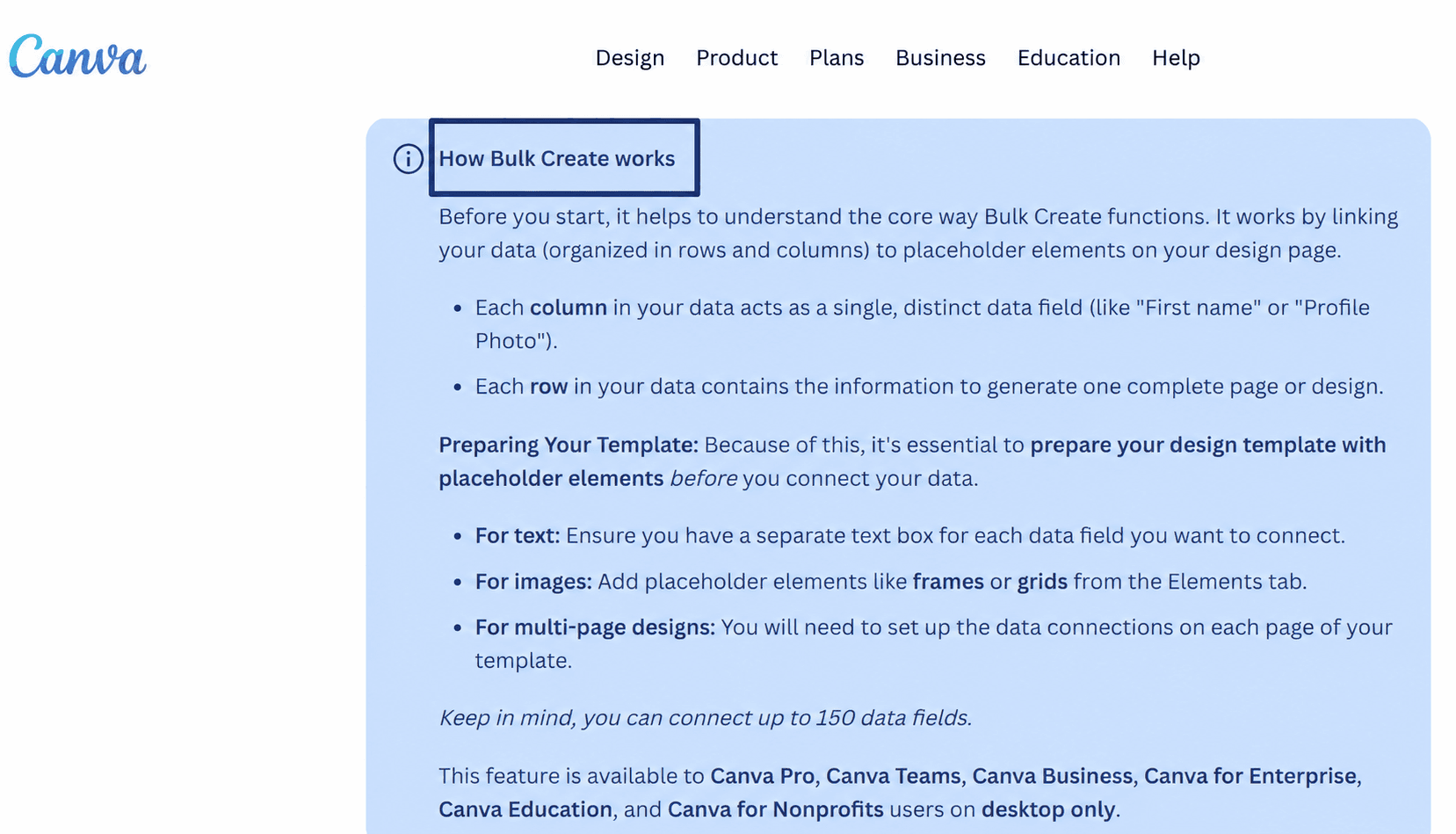Open the Product menu

tap(736, 58)
